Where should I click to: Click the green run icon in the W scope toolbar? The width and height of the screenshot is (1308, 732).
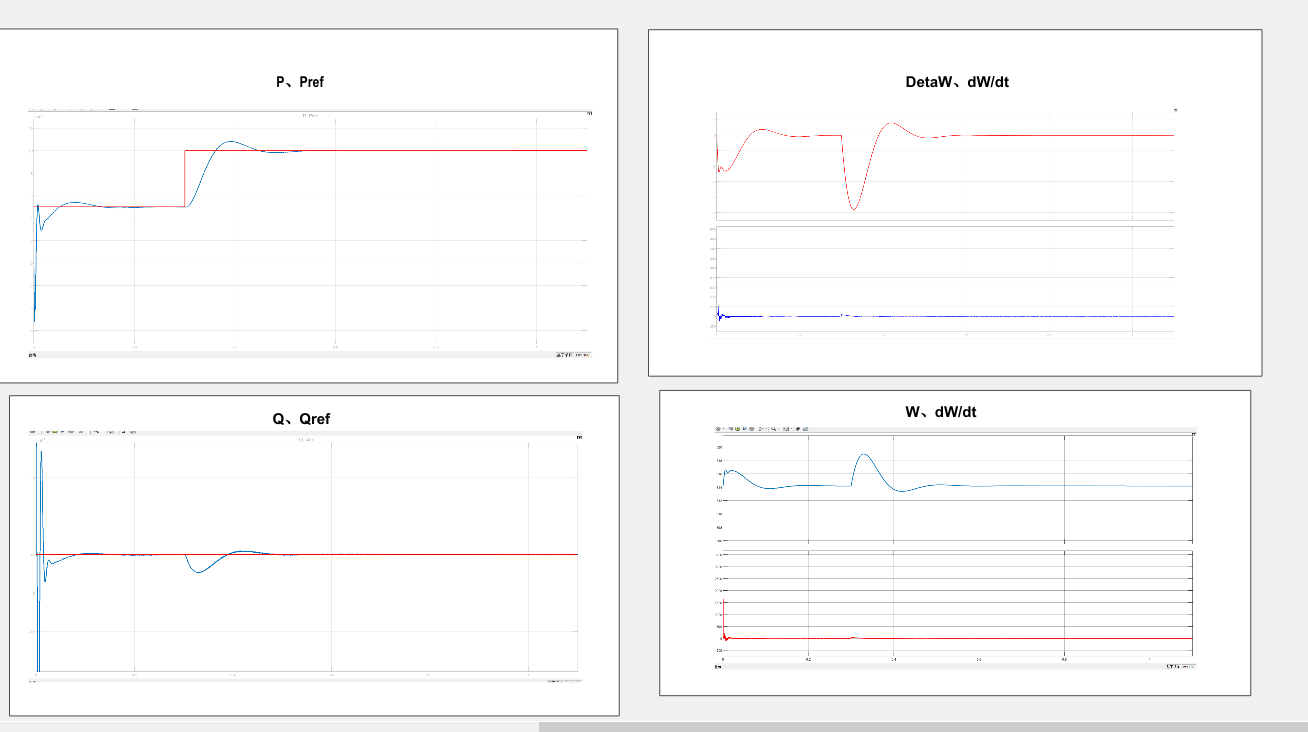pyautogui.click(x=737, y=429)
